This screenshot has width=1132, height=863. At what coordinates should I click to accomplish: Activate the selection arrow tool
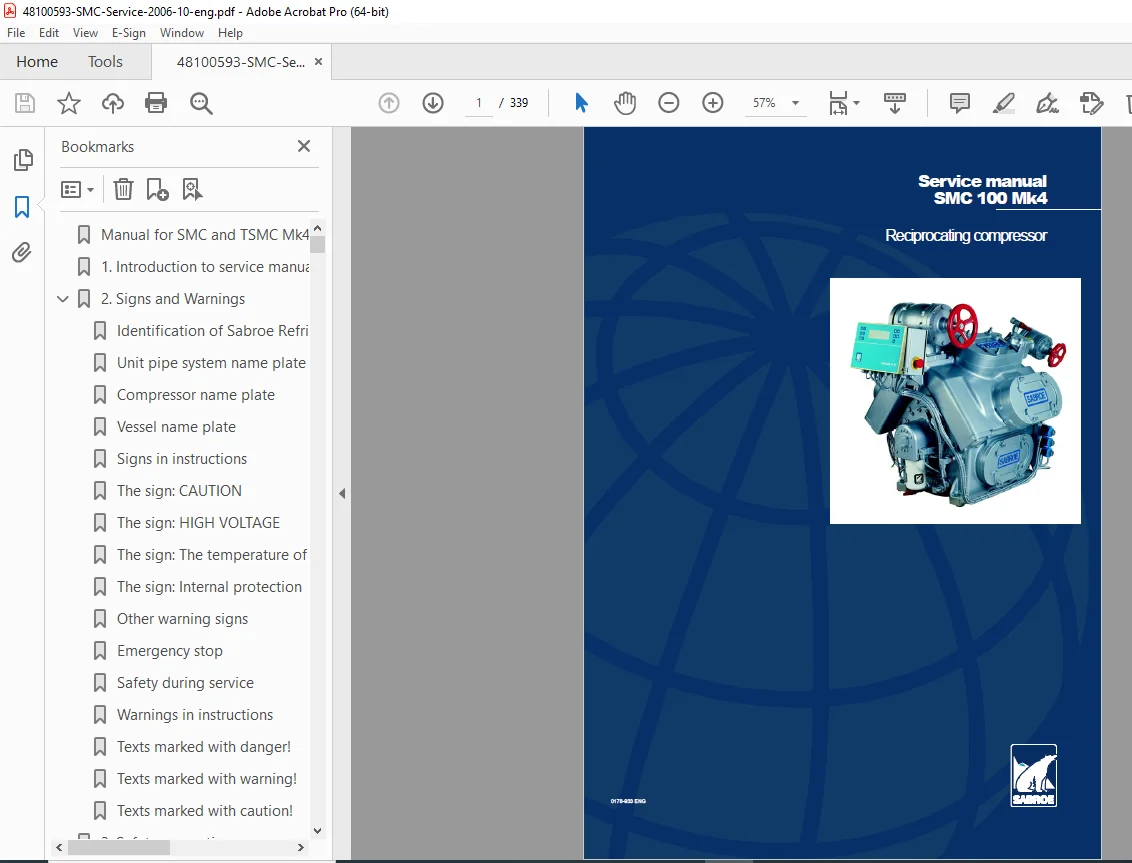[581, 103]
